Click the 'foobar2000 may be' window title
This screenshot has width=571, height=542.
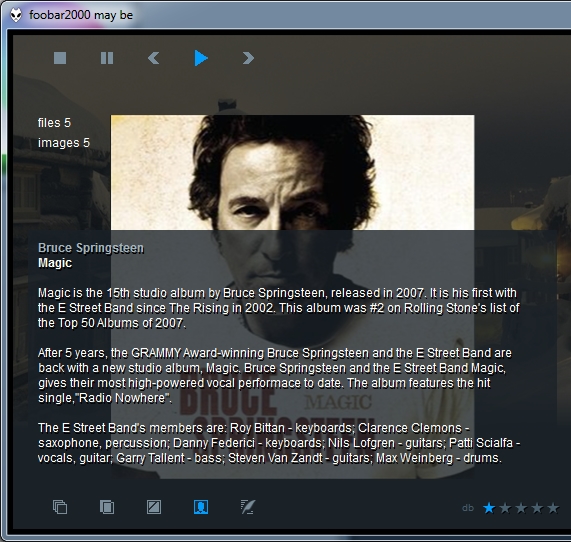click(x=81, y=15)
